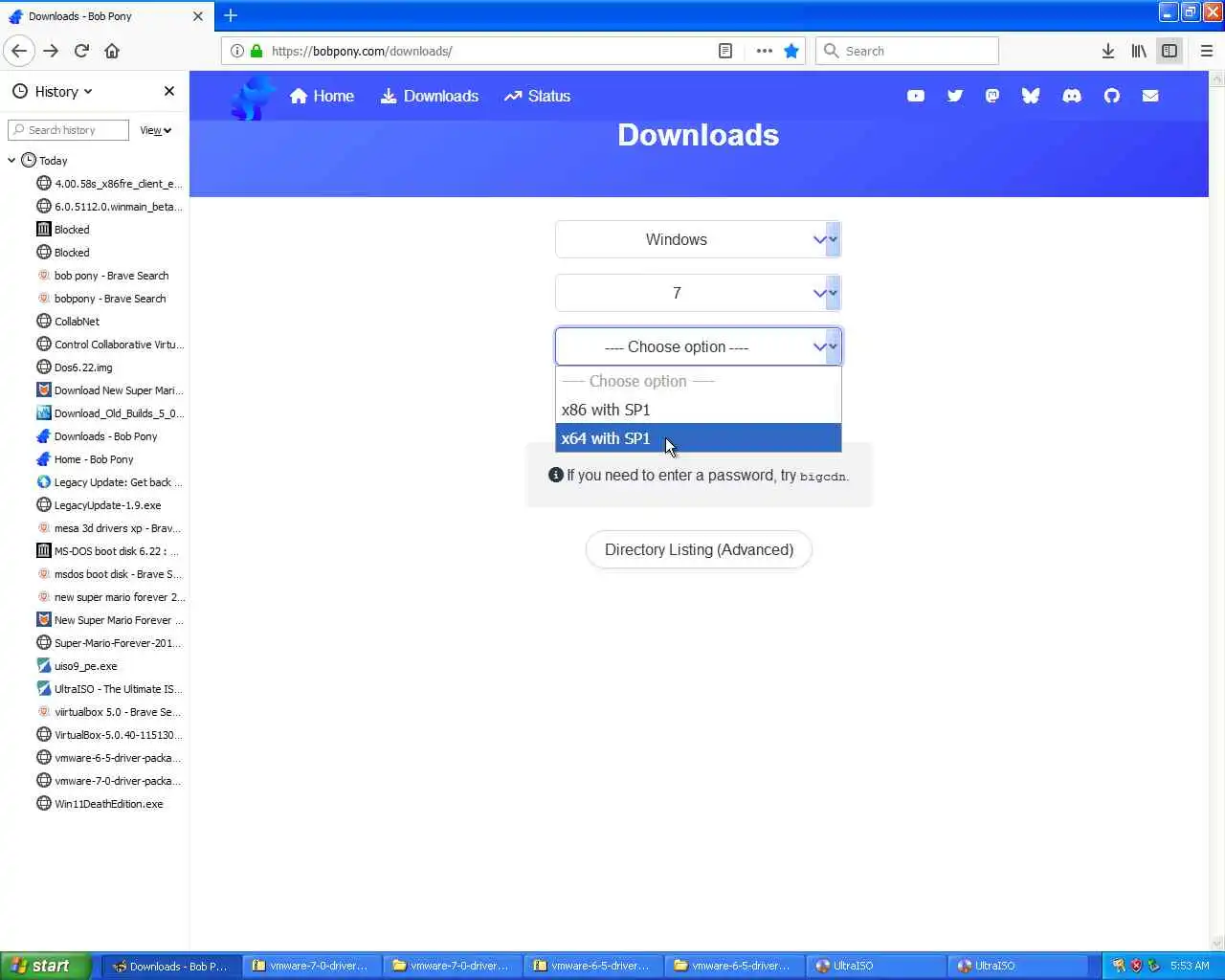Open page actions three-dot menu

(764, 51)
